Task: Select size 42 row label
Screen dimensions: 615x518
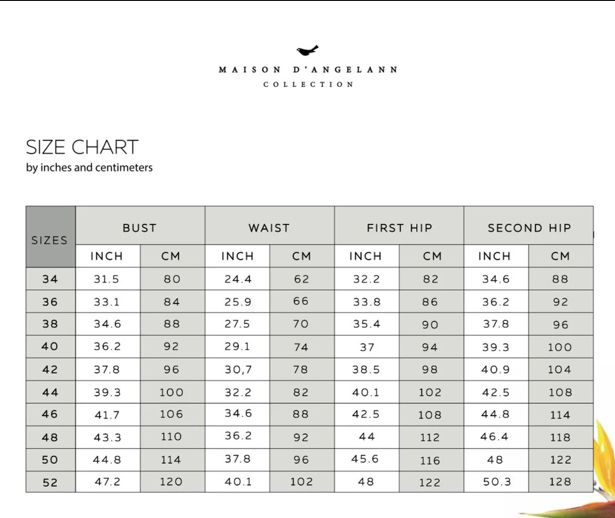Action: [50, 369]
